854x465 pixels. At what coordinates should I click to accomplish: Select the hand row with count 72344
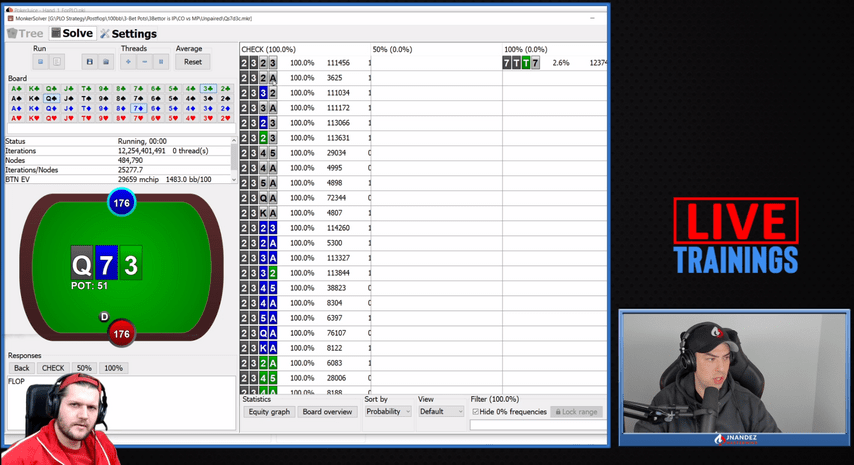click(305, 198)
